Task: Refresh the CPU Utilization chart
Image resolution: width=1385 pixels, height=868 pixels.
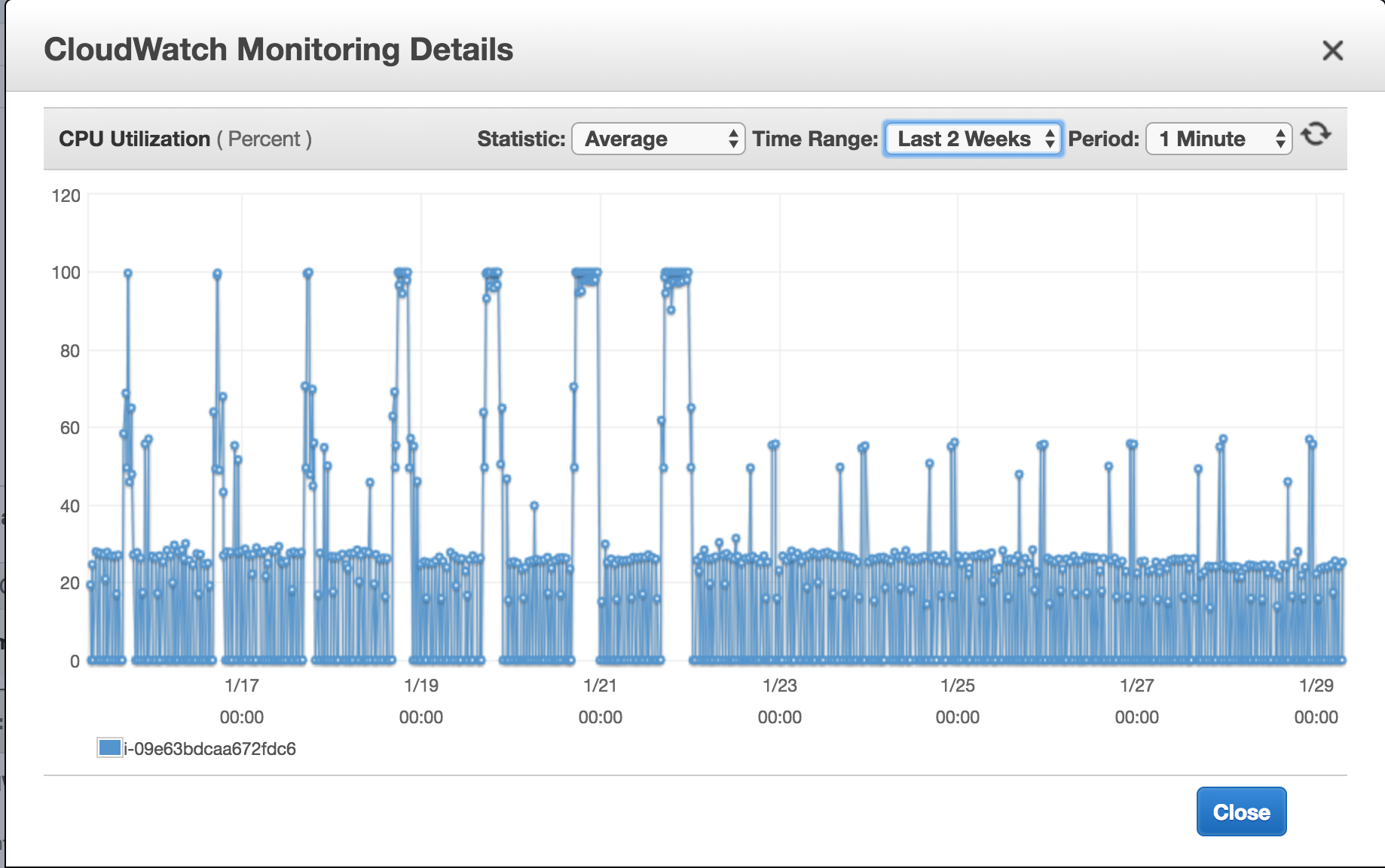Action: tap(1316, 134)
